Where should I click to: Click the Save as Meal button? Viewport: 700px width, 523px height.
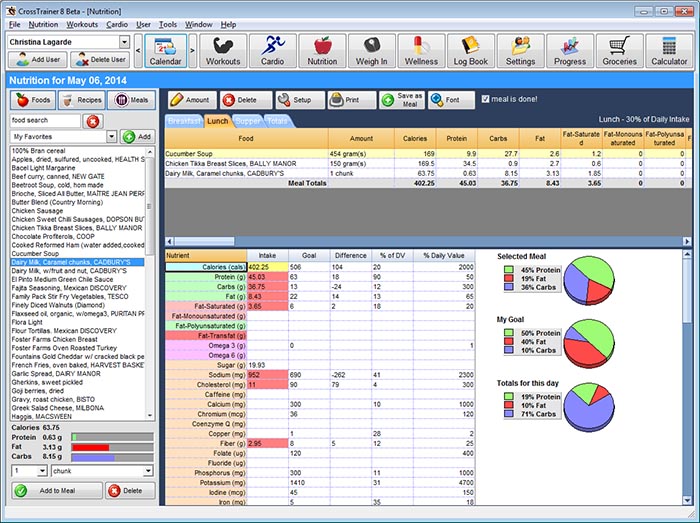click(402, 100)
